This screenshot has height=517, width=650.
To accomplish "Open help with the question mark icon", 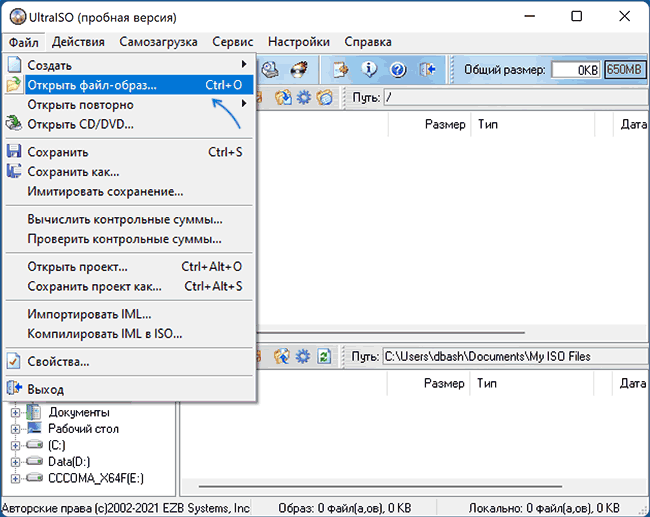I will [x=398, y=70].
